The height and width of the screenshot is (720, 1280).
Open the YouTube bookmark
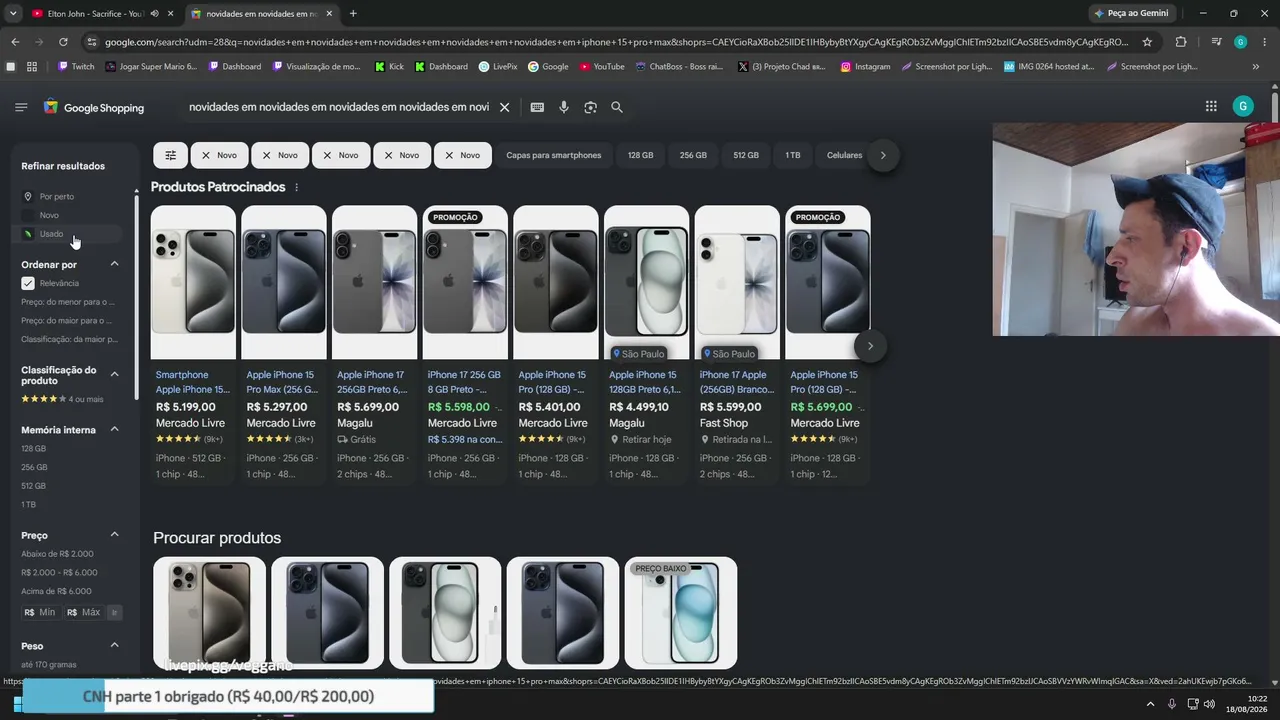602,67
